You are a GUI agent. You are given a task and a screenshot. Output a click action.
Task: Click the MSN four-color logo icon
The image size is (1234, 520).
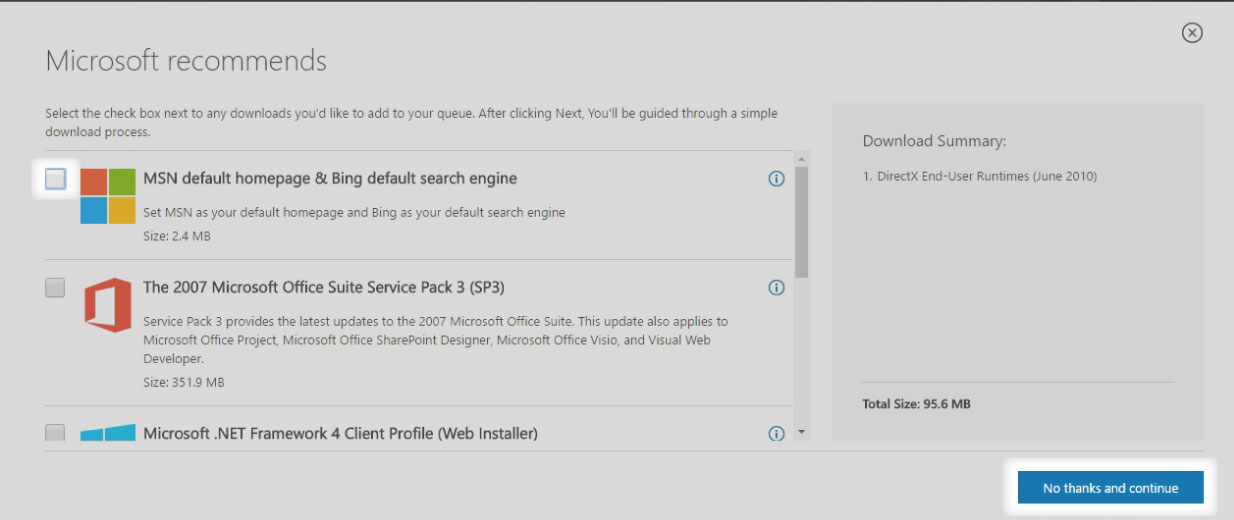pos(108,195)
